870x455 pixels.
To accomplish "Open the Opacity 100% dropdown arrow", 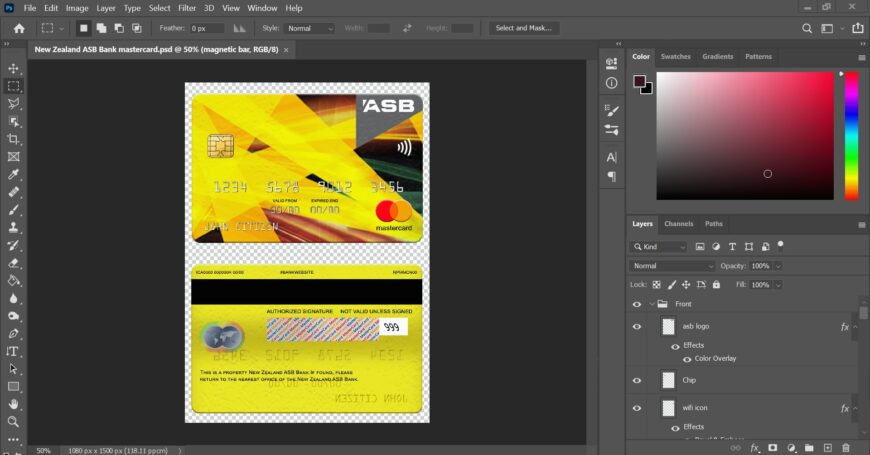I will click(778, 266).
